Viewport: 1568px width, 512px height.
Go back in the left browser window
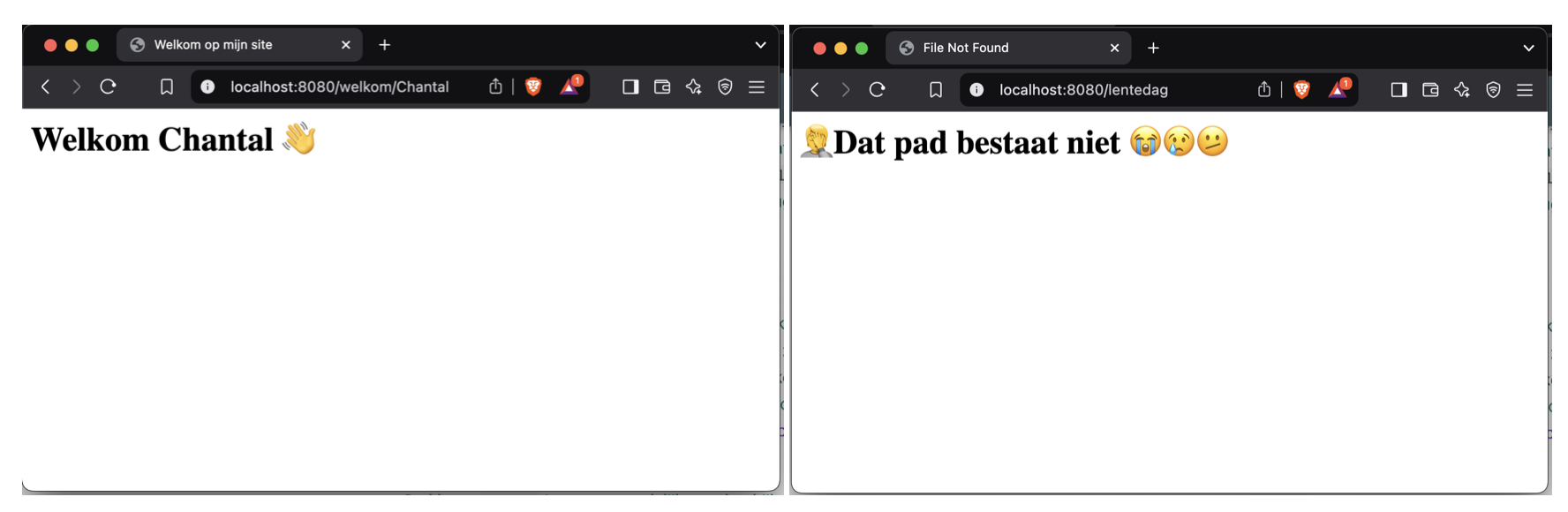tap(46, 87)
